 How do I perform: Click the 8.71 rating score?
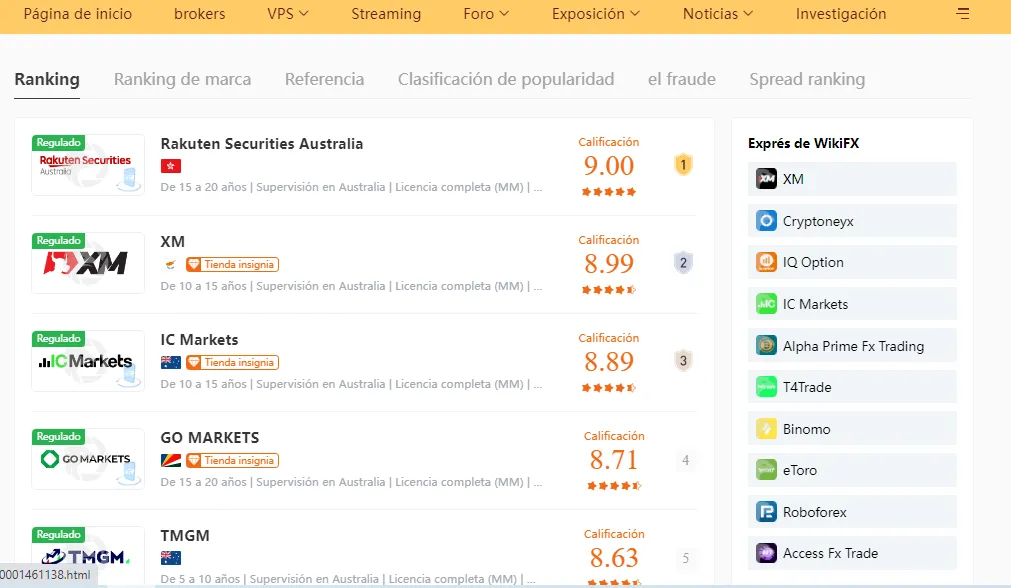614,460
